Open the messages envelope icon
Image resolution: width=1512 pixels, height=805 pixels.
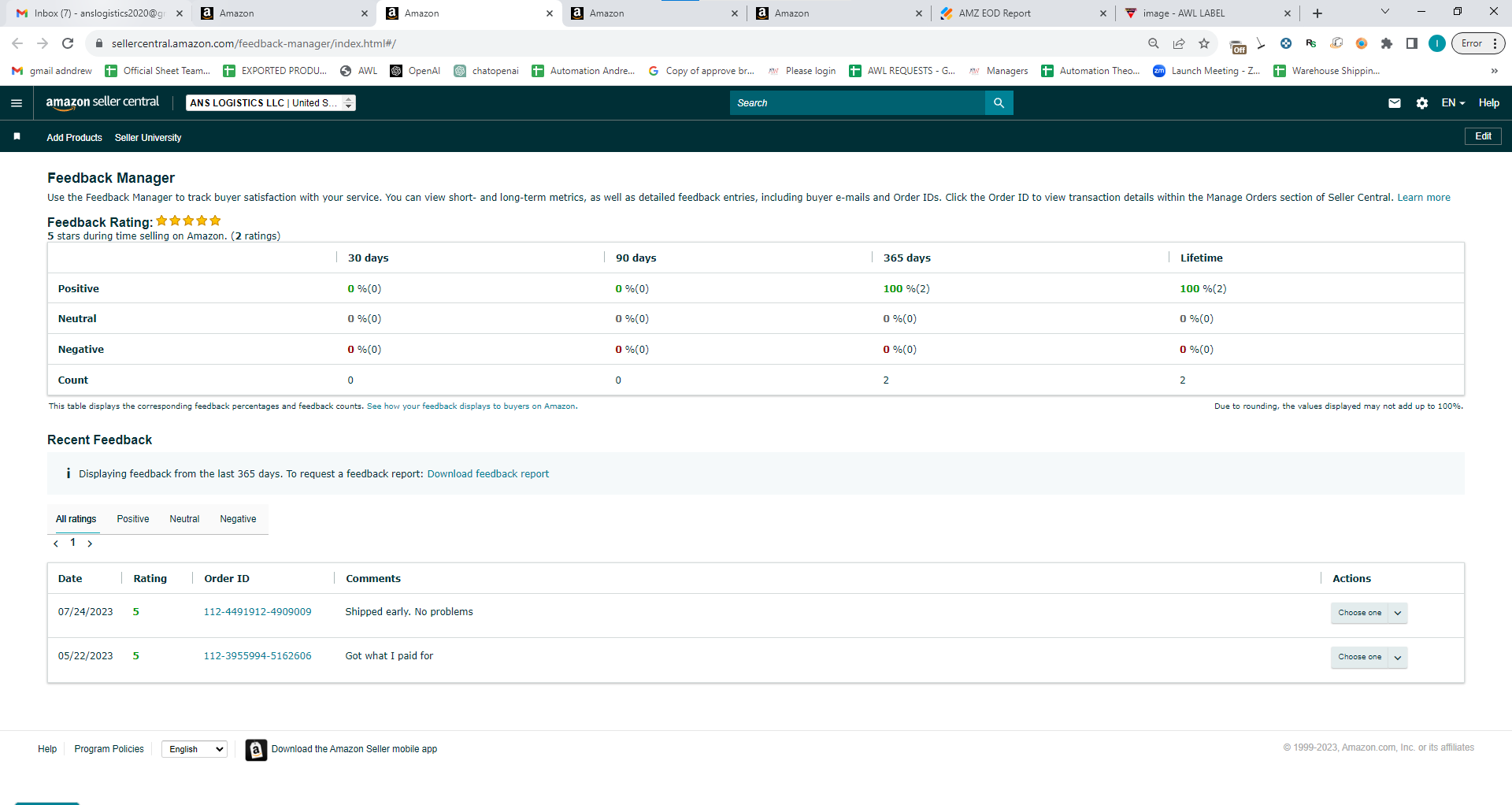pyautogui.click(x=1395, y=103)
